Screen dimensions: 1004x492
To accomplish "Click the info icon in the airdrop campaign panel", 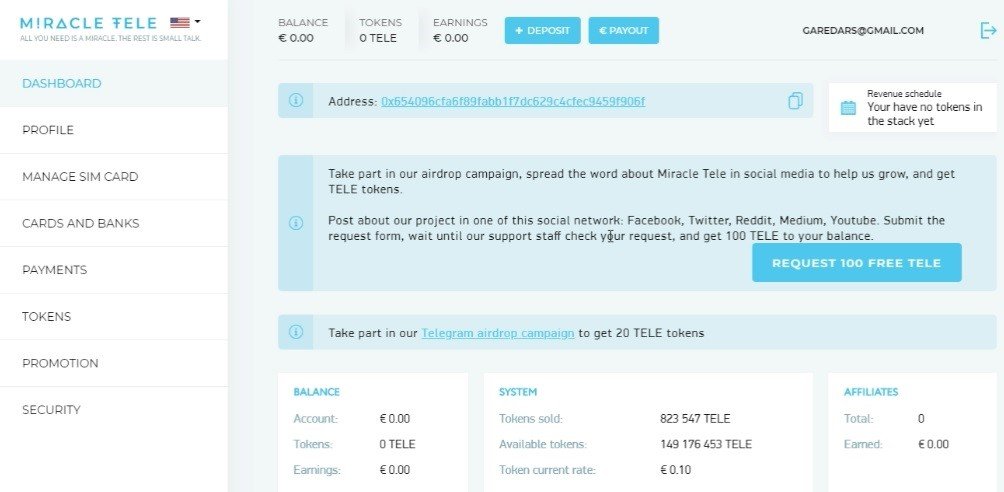I will coord(296,223).
